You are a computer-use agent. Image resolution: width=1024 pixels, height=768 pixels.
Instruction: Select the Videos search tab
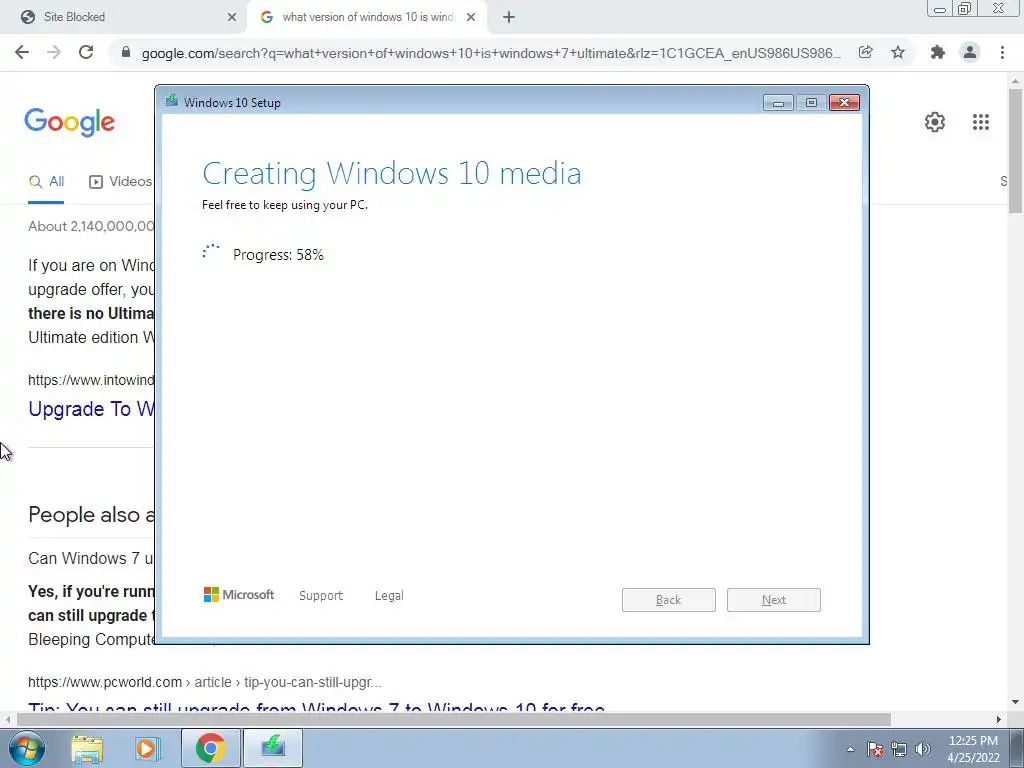pyautogui.click(x=120, y=182)
